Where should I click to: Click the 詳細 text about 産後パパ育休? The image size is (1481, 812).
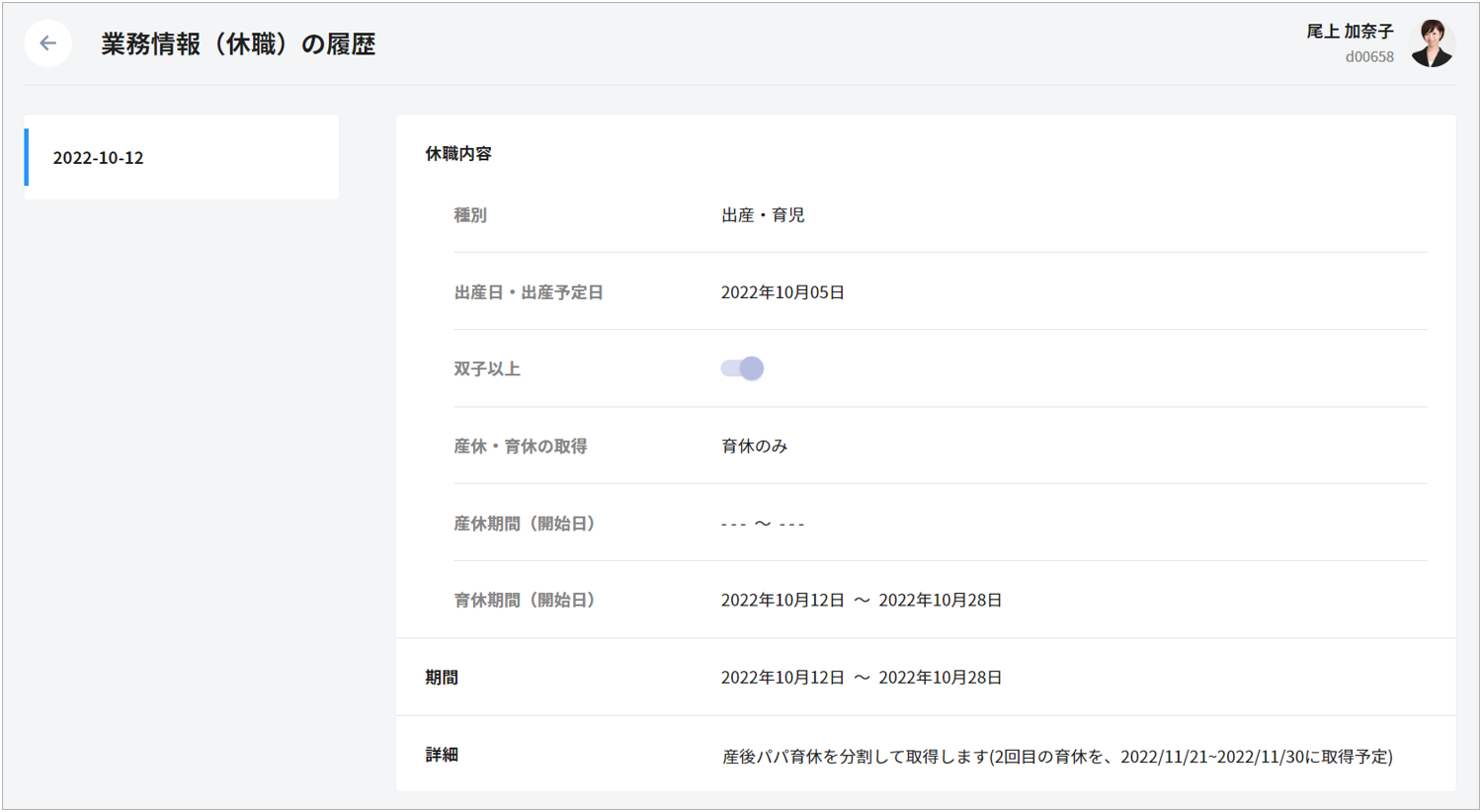[x=1057, y=757]
